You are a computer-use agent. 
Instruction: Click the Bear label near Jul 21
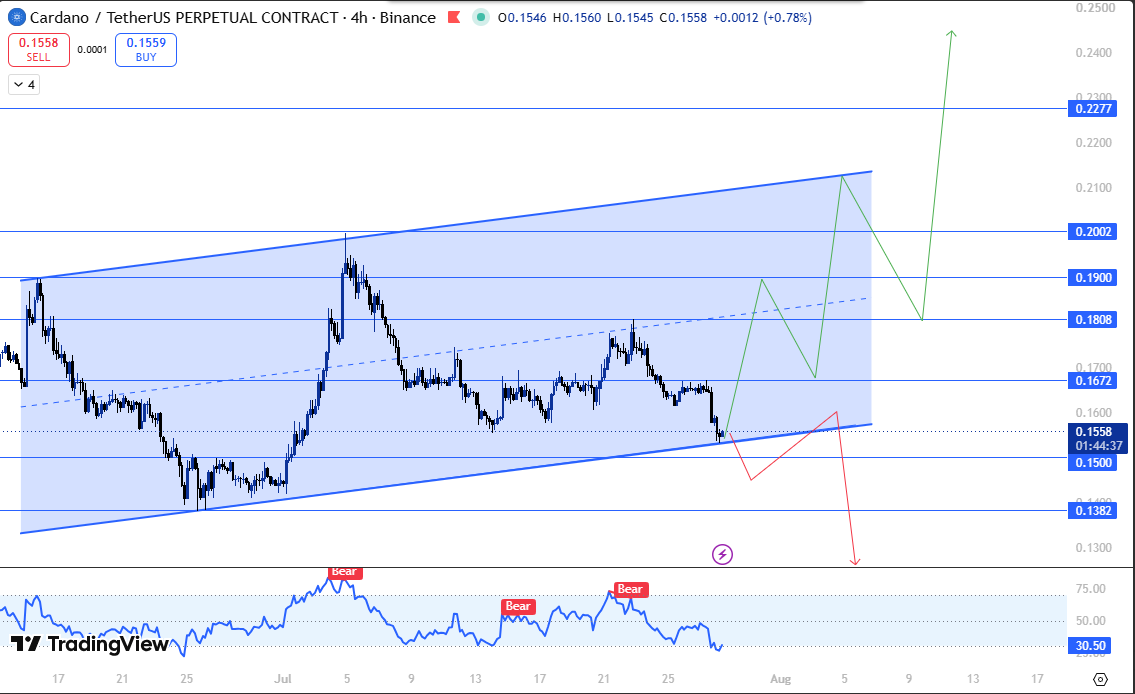pyautogui.click(x=630, y=589)
